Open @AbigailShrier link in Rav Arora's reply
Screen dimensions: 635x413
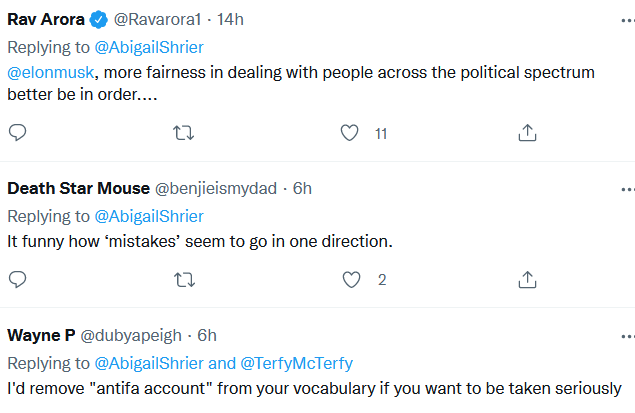click(x=149, y=48)
